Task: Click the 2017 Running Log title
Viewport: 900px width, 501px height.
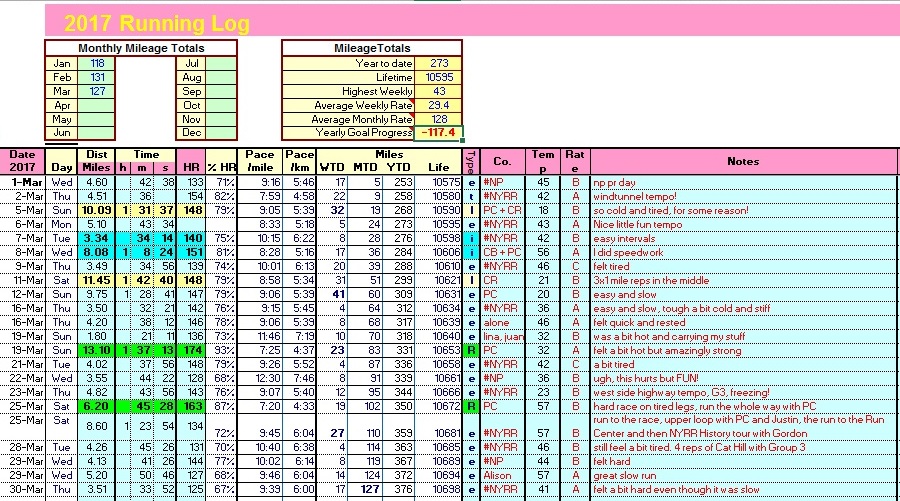Action: (157, 24)
